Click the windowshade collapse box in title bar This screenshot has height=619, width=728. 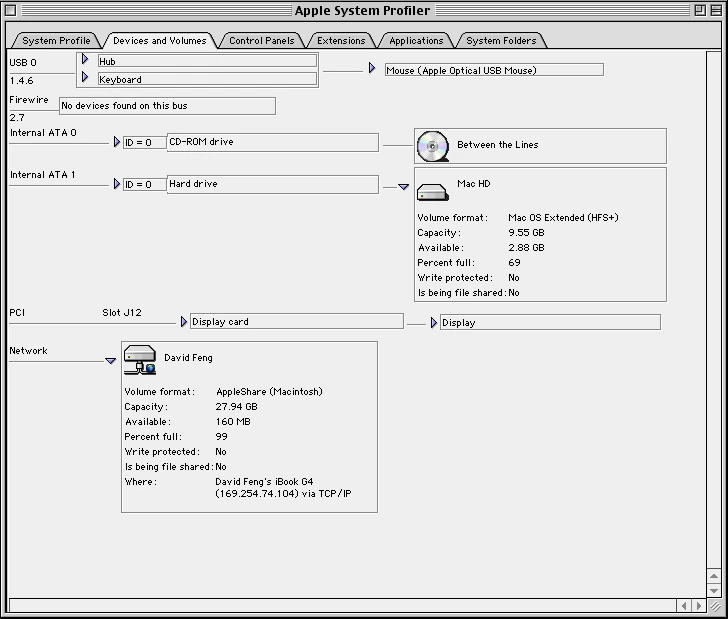(x=716, y=10)
